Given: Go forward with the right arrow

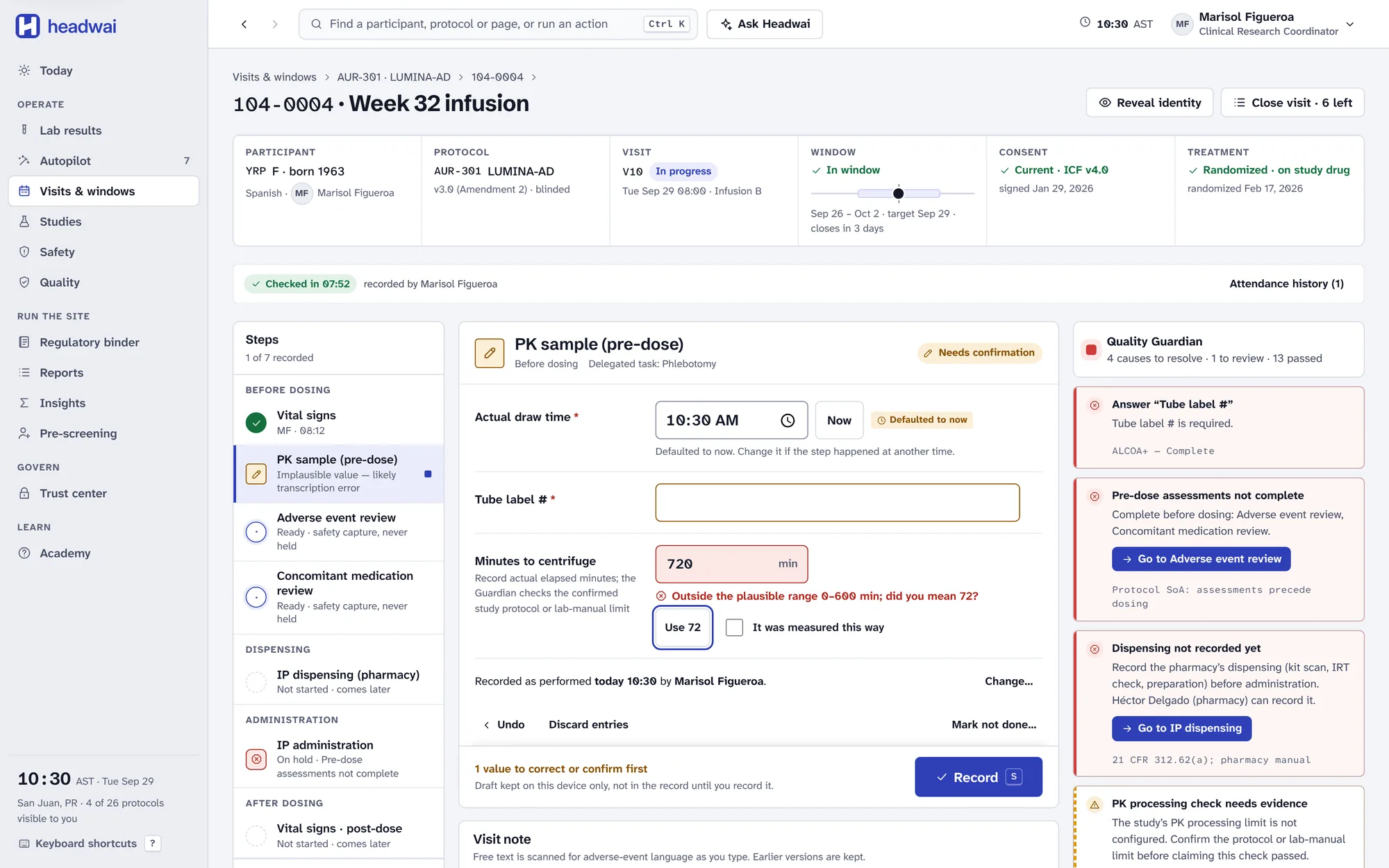Looking at the screenshot, I should (x=275, y=24).
